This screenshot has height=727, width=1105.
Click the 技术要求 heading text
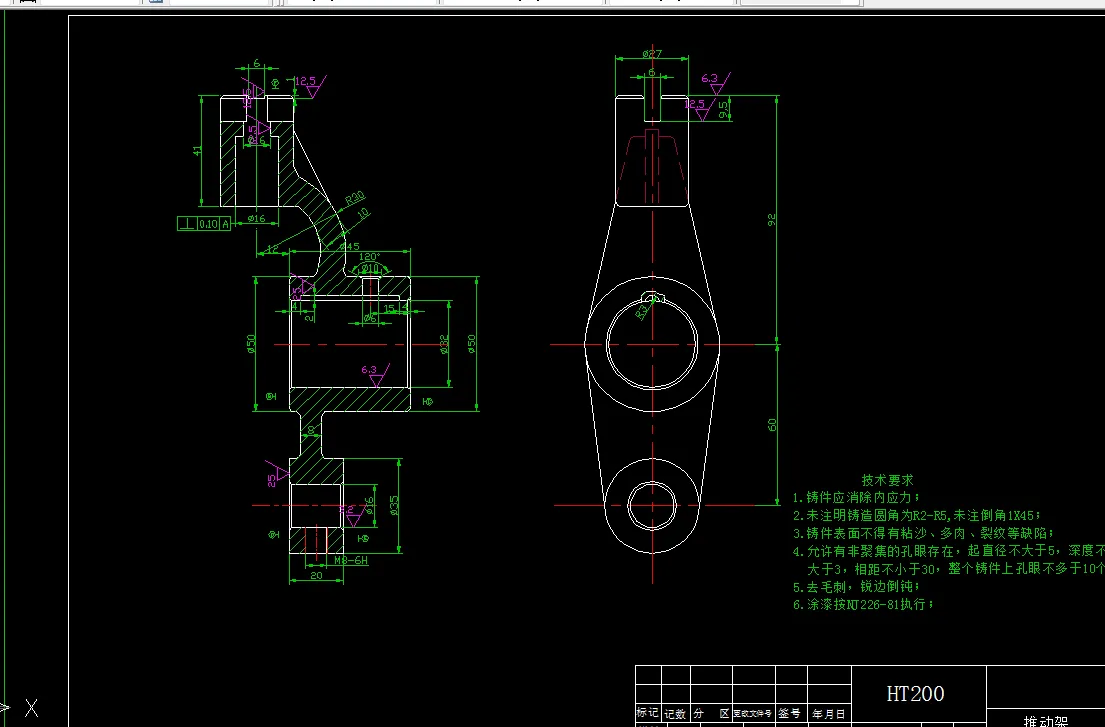[887, 480]
